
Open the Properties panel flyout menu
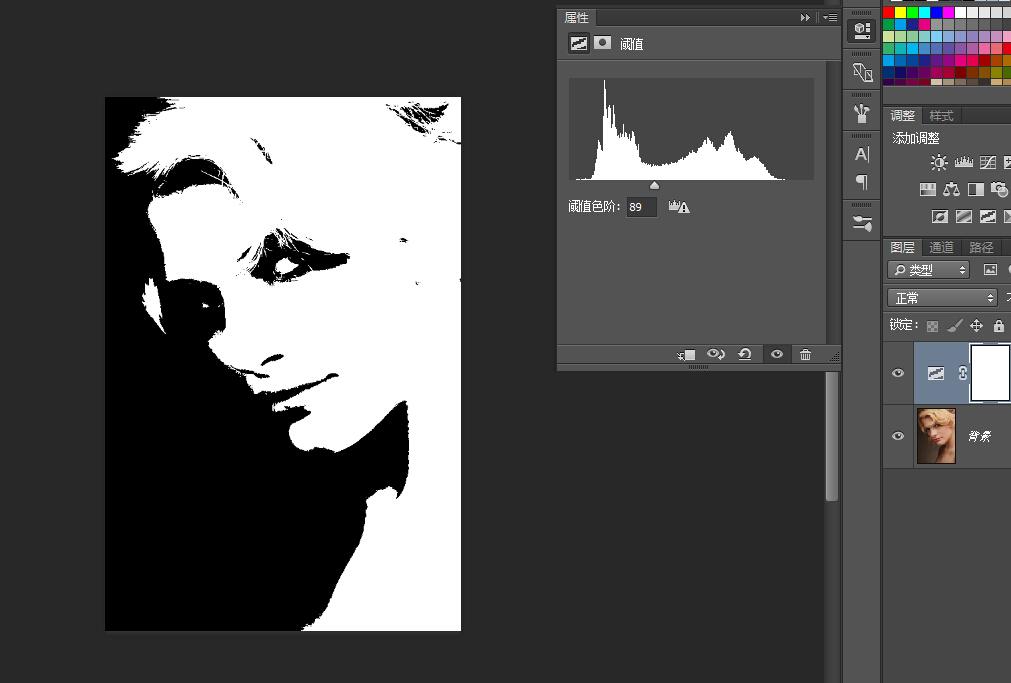coord(830,17)
